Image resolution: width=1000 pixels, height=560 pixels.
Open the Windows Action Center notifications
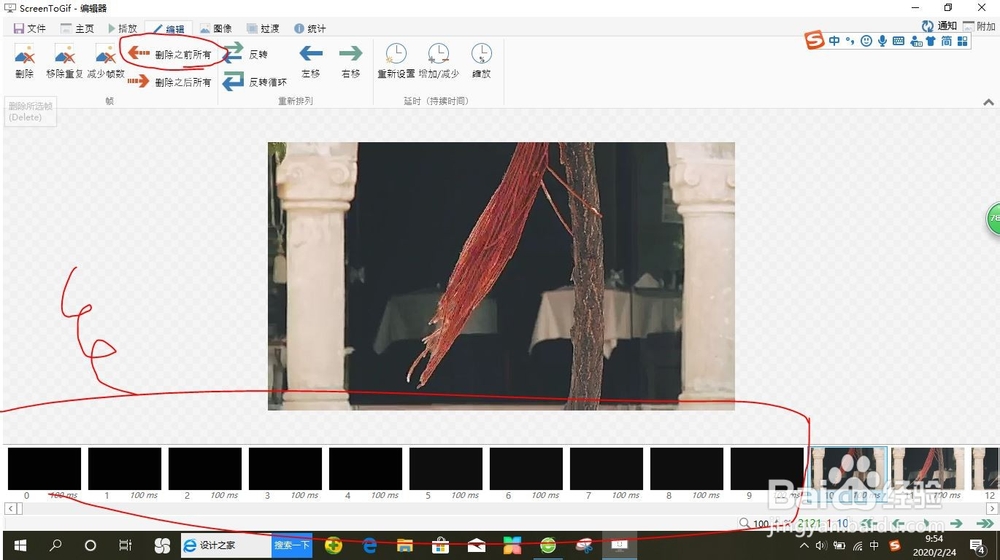tap(978, 545)
